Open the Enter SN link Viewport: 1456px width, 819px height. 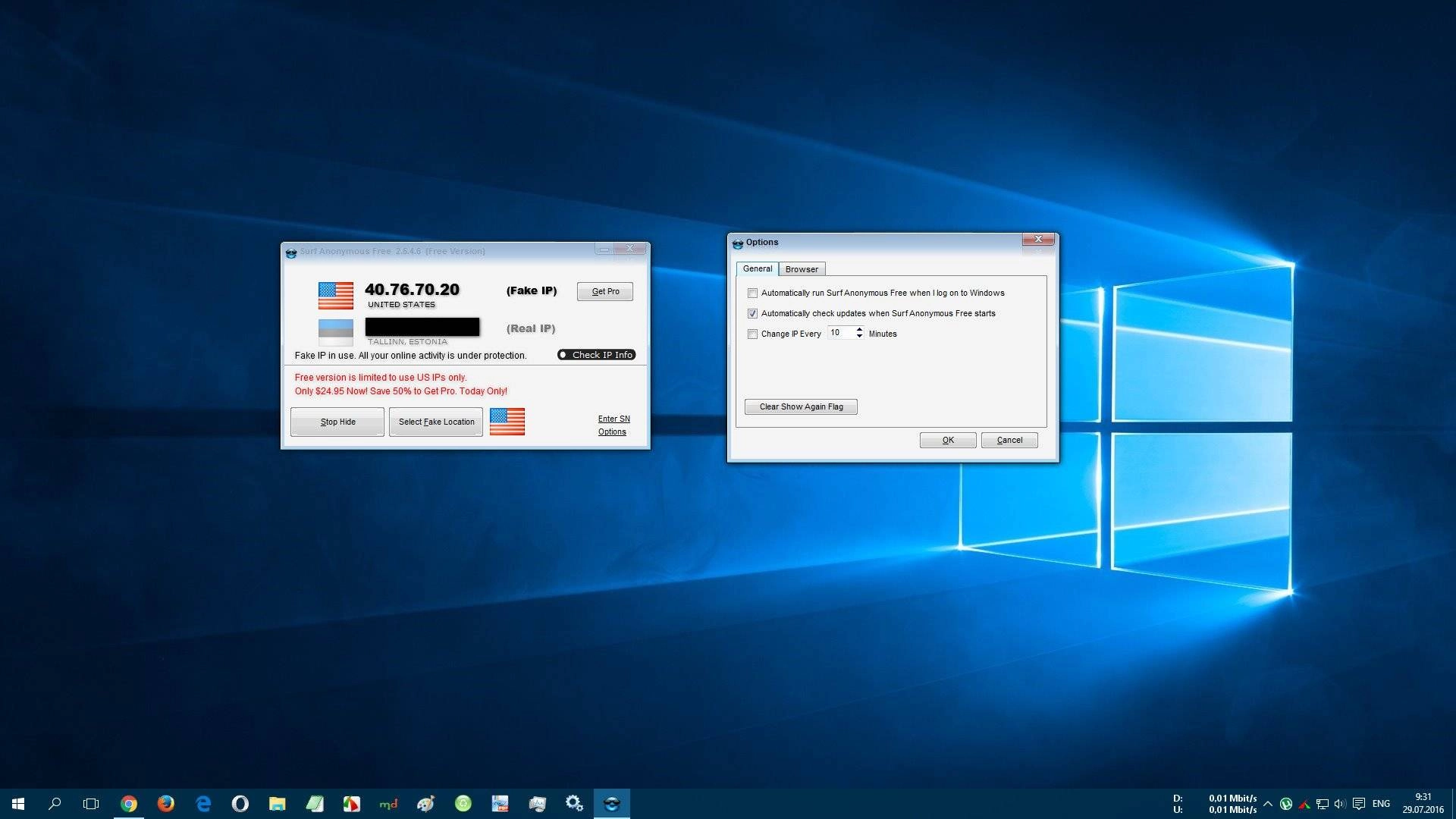pos(613,419)
